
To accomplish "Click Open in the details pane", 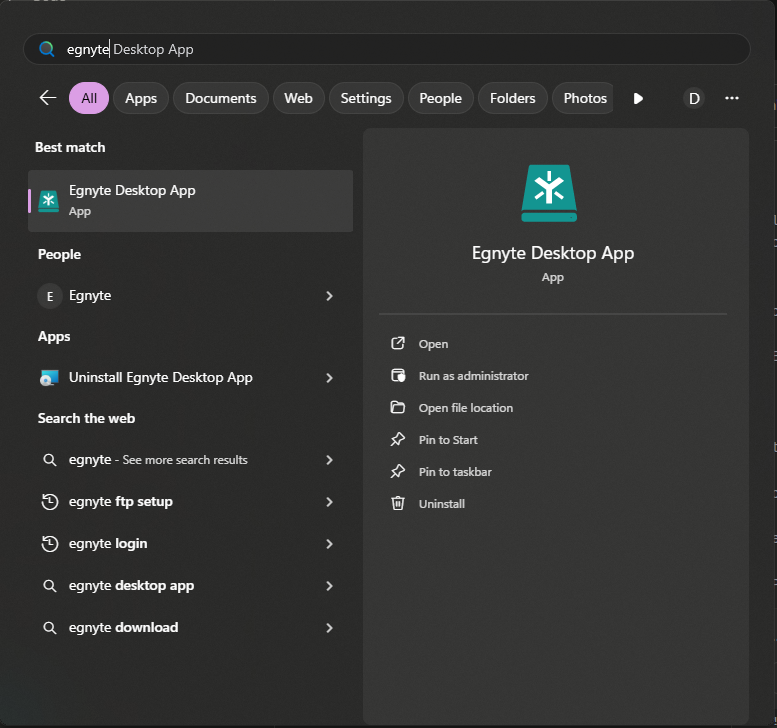I will click(x=433, y=344).
